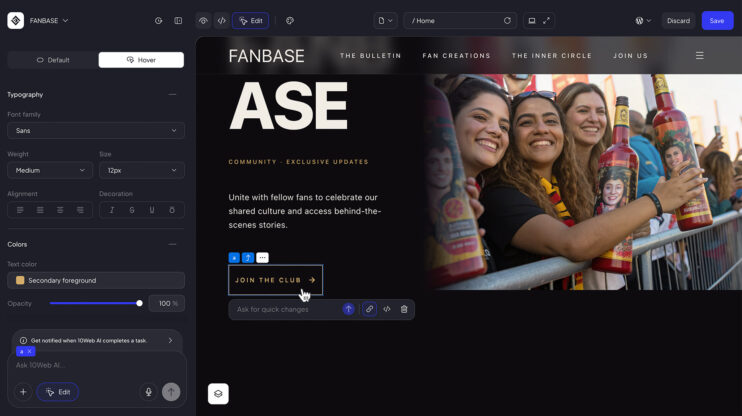Image resolution: width=742 pixels, height=416 pixels.
Task: Open Secondary foreground text color swatch
Action: pos(96,281)
